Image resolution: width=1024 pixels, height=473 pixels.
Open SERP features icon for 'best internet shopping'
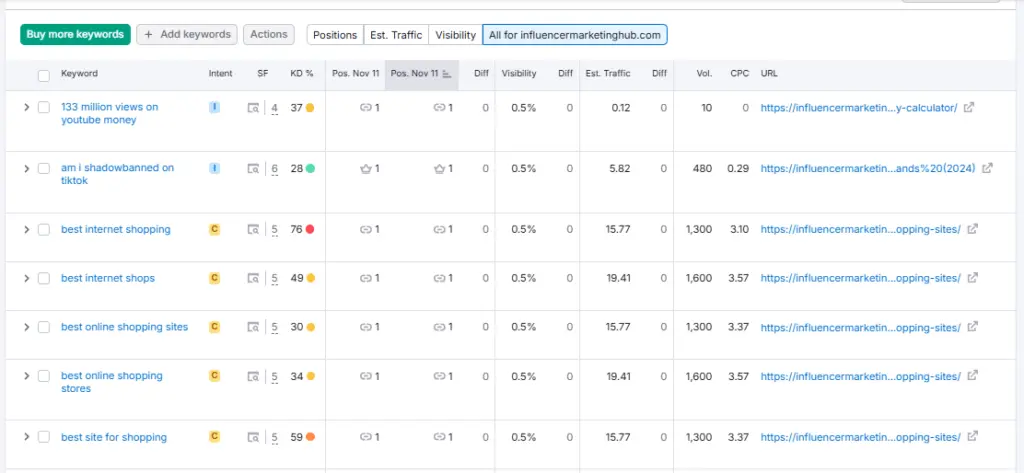coord(254,230)
